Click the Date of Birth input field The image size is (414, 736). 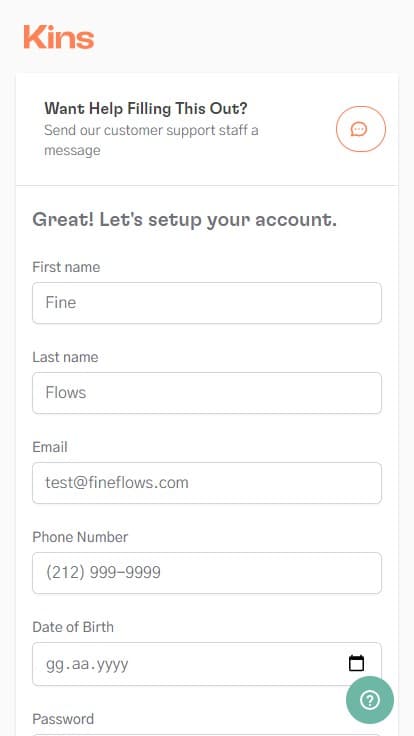point(207,664)
